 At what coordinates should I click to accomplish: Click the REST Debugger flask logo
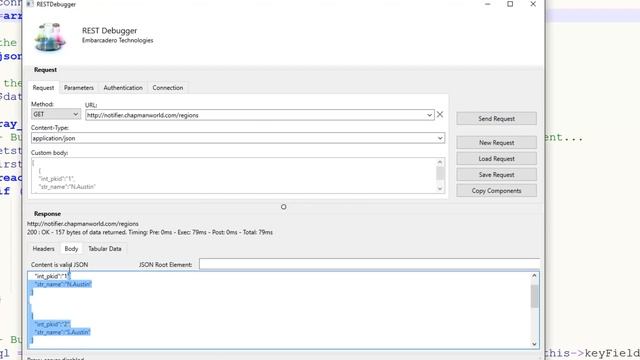tap(50, 37)
